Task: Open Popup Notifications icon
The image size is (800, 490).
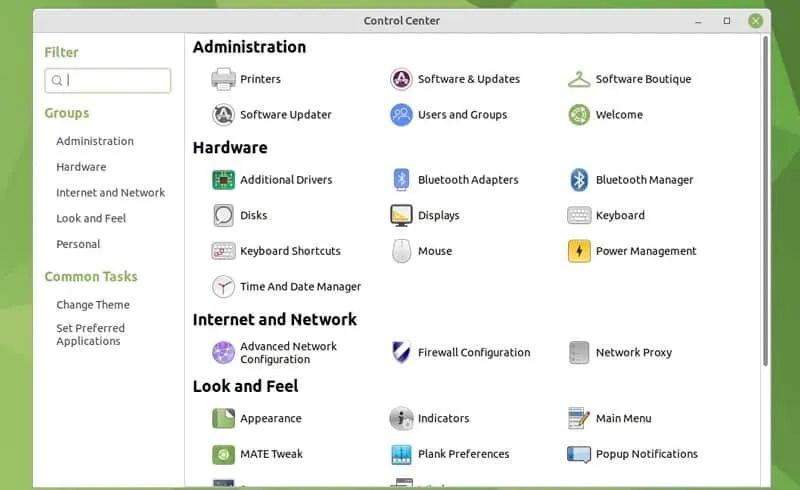Action: point(579,454)
